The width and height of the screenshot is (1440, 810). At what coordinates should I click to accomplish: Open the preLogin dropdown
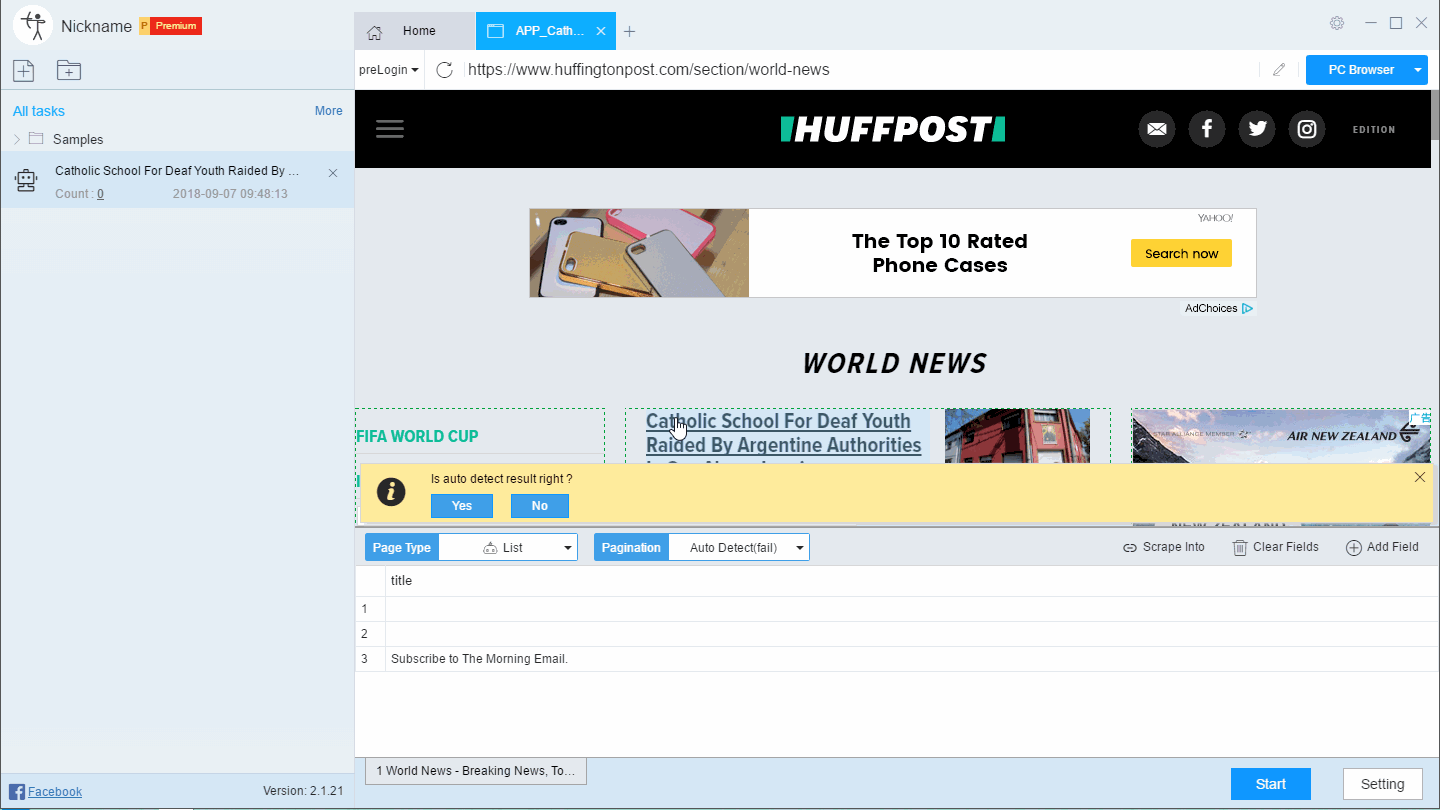click(x=389, y=70)
